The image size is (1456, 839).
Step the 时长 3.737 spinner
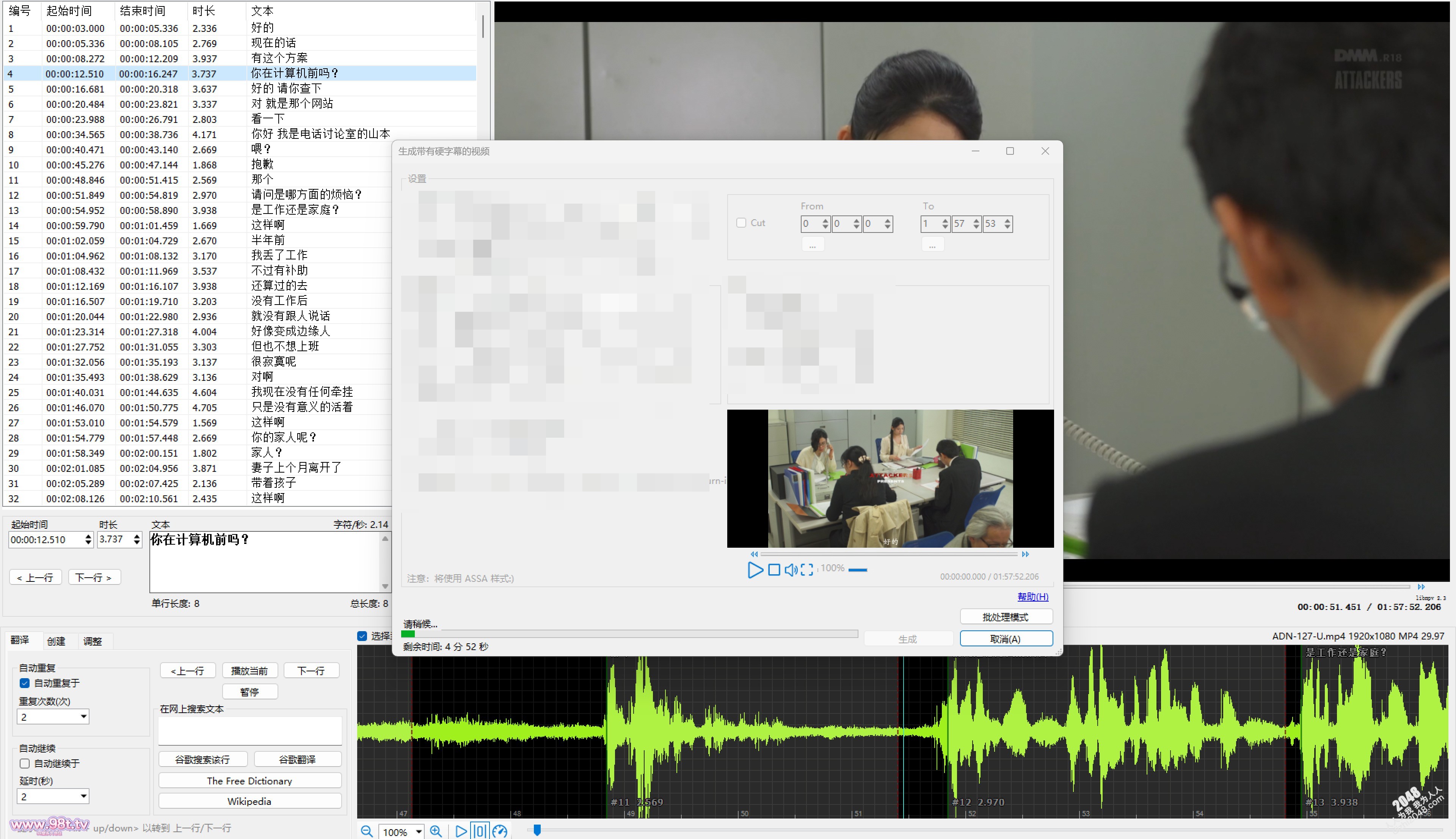click(x=136, y=540)
